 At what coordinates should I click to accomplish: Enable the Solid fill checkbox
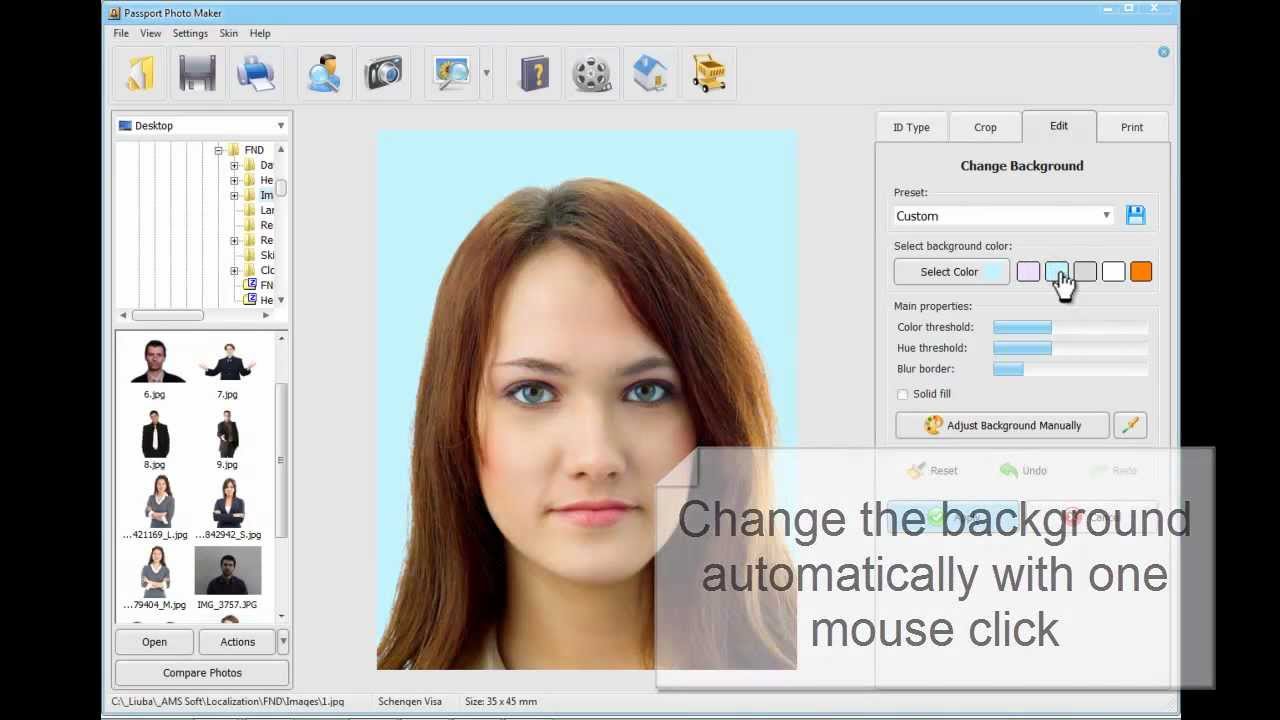(x=903, y=395)
